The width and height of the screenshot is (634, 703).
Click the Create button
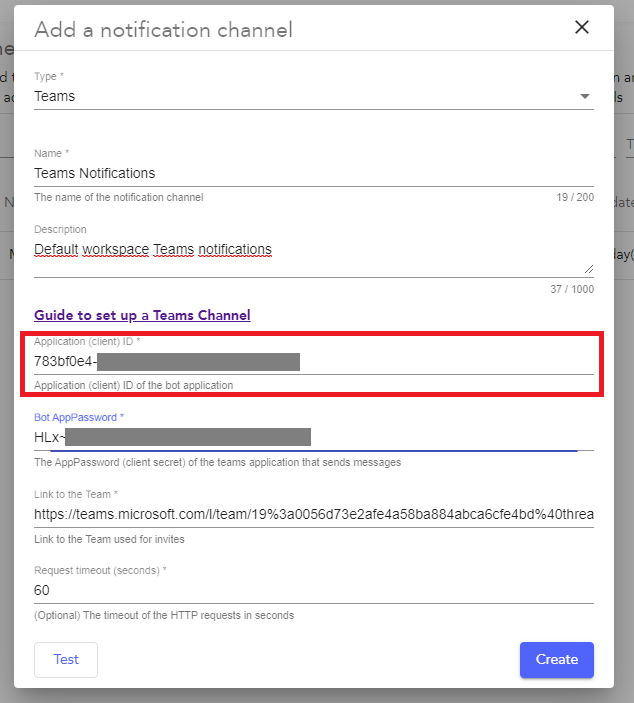[x=557, y=660]
